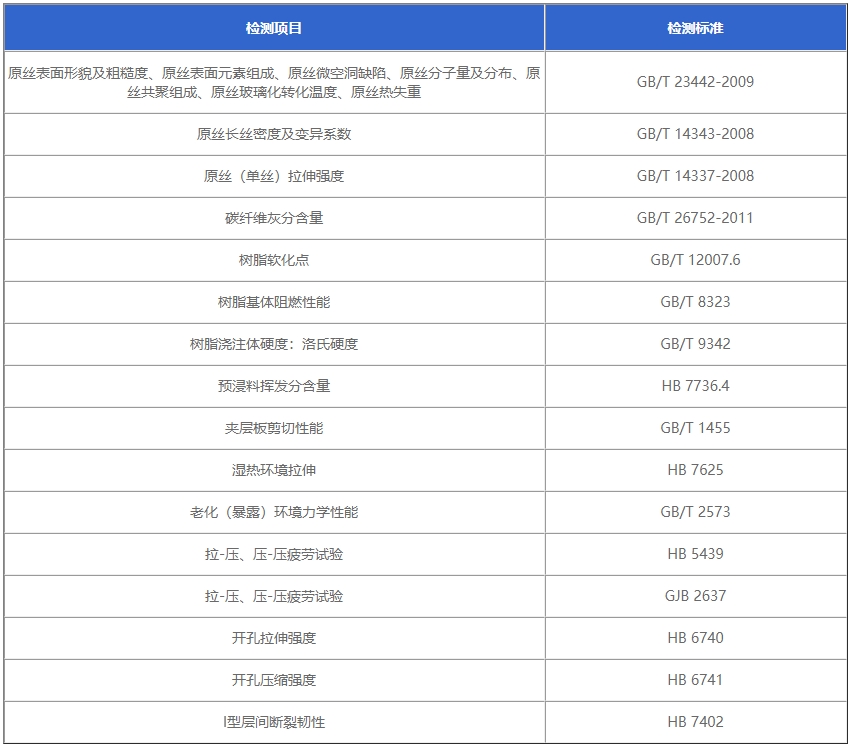The image size is (852, 746).
Task: Select the 原丝（单丝）拉伸强度 cell
Action: point(274,176)
